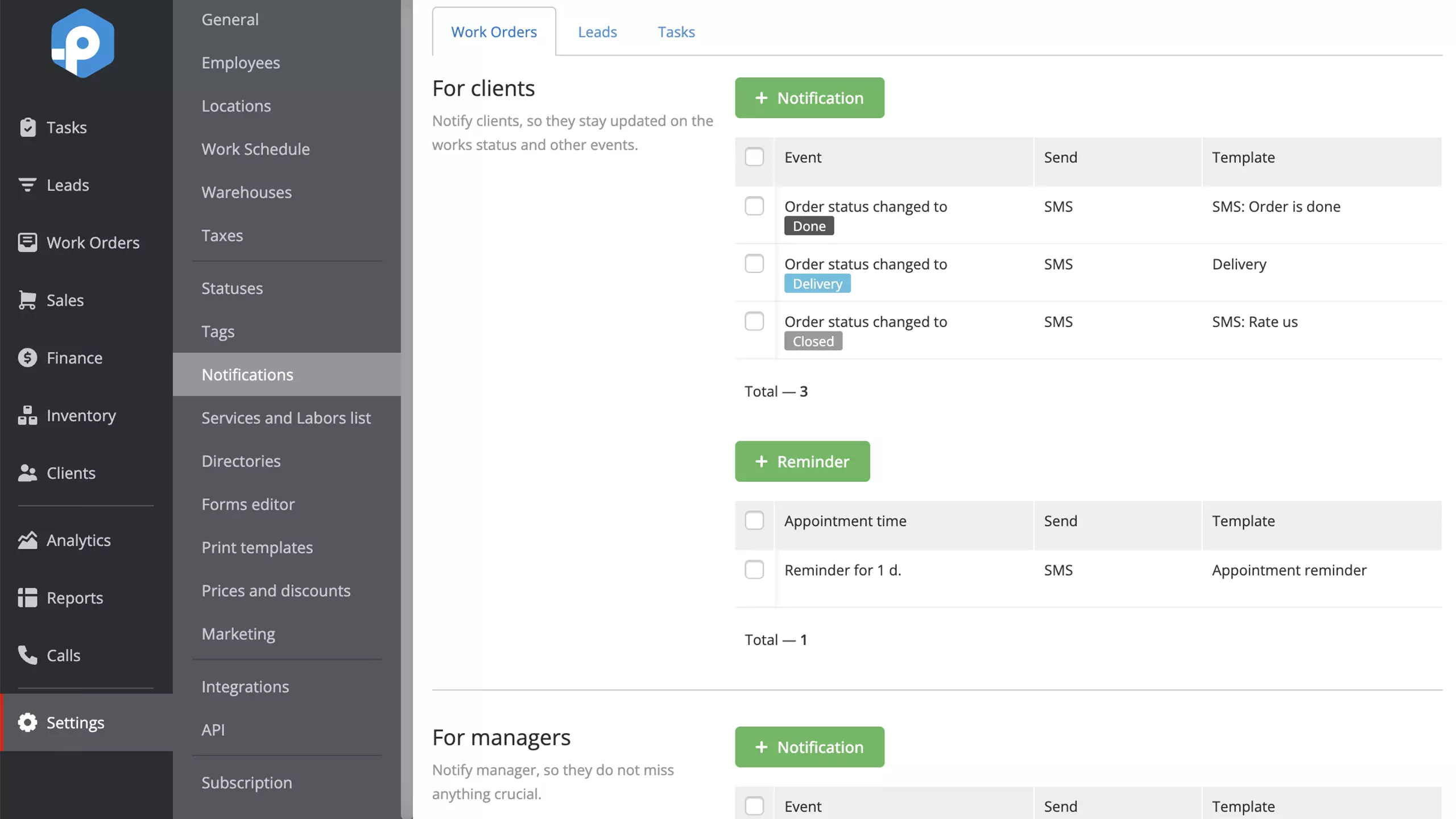Viewport: 1456px width, 819px height.
Task: Click the Analytics icon in sidebar
Action: [x=27, y=540]
